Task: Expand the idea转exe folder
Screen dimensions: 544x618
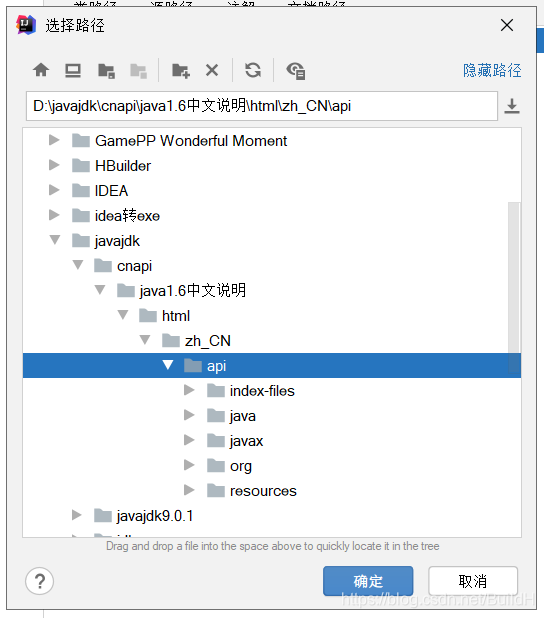Action: point(54,215)
